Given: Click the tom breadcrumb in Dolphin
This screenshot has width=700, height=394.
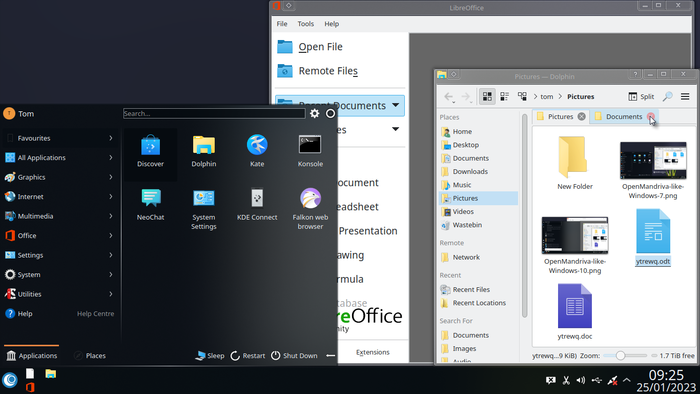Looking at the screenshot, I should point(546,96).
